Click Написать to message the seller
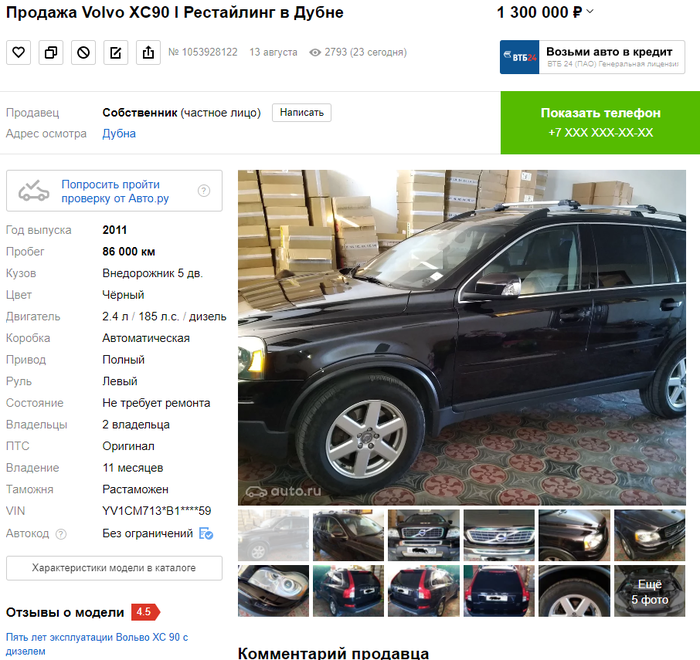This screenshot has height=660, width=700. (302, 113)
